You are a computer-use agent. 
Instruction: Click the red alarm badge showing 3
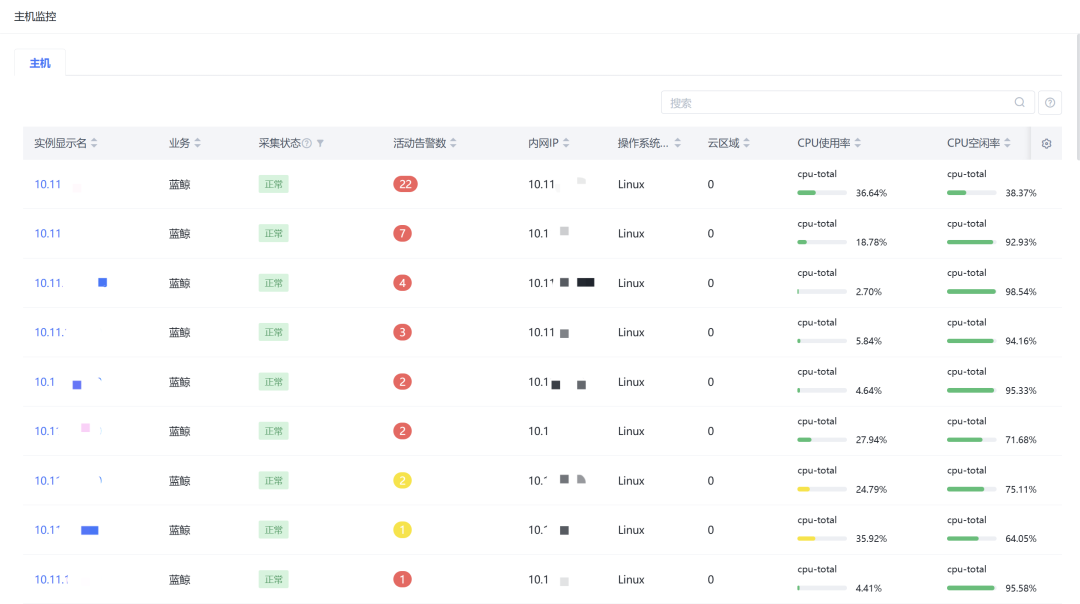[x=402, y=332]
